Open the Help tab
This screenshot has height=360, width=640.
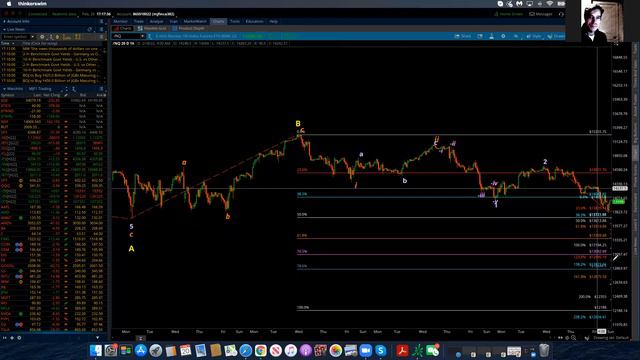[x=273, y=21]
